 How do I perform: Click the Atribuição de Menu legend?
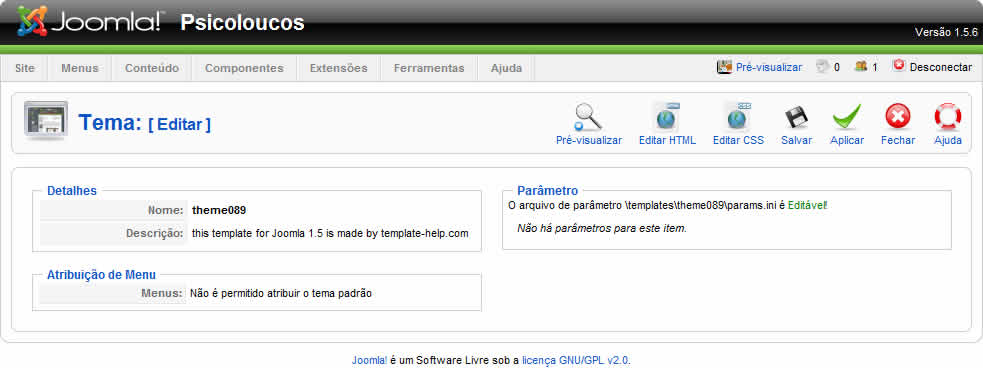click(x=101, y=274)
